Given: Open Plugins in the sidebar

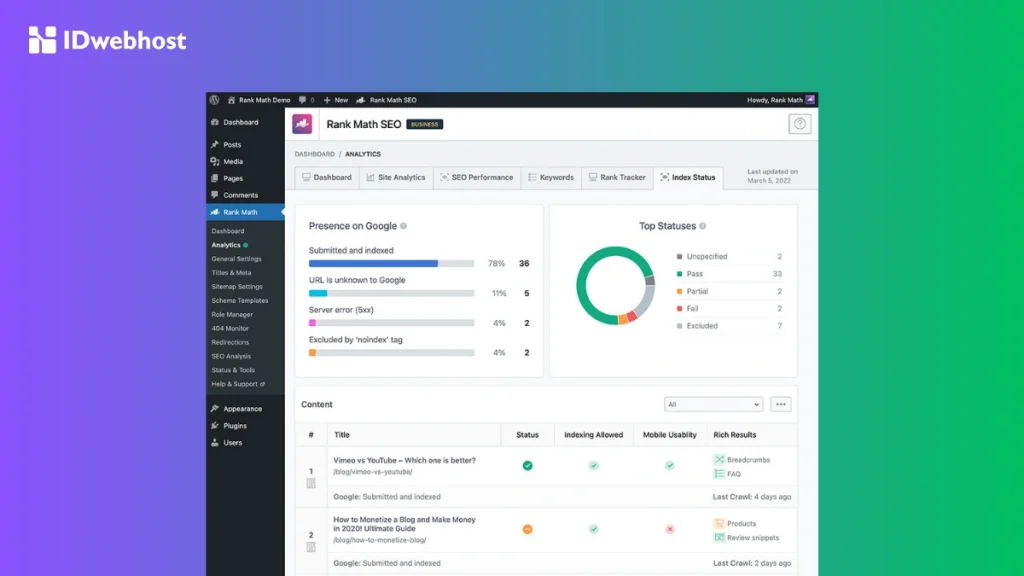Looking at the screenshot, I should pyautogui.click(x=246, y=426).
